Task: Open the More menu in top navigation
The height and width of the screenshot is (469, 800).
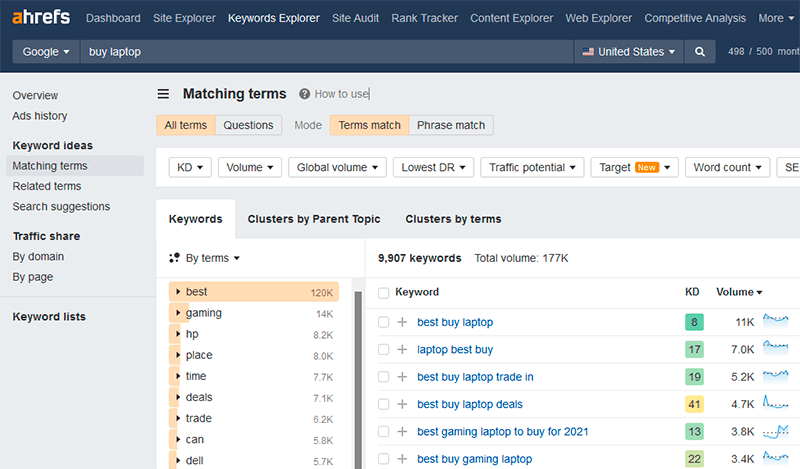Action: coord(776,18)
